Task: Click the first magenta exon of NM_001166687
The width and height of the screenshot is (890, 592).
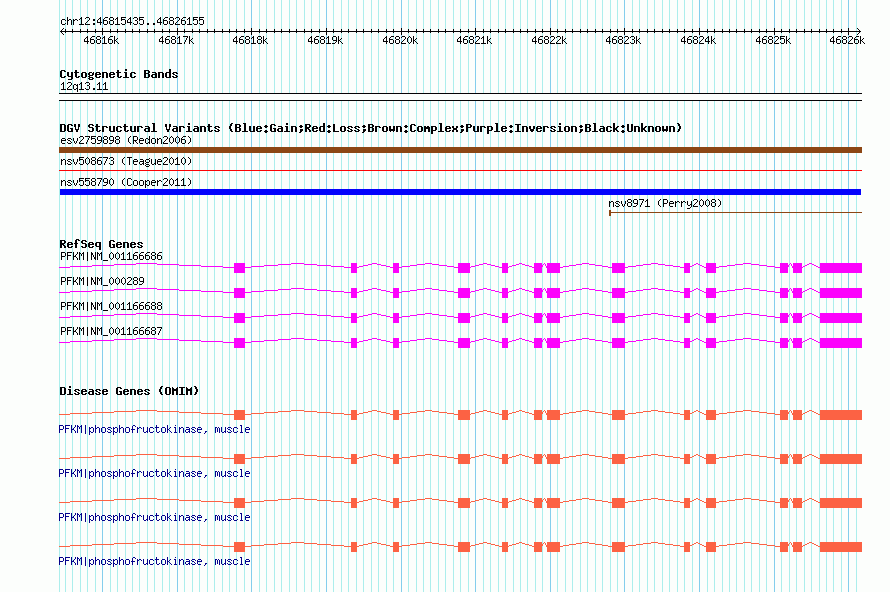Action: click(240, 343)
